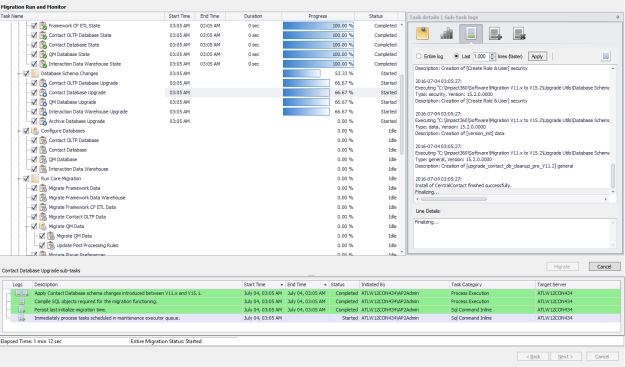Viewport: 625px width, 367px height.
Task: Toggle the Run Core Migration checkbox
Action: coord(26,179)
